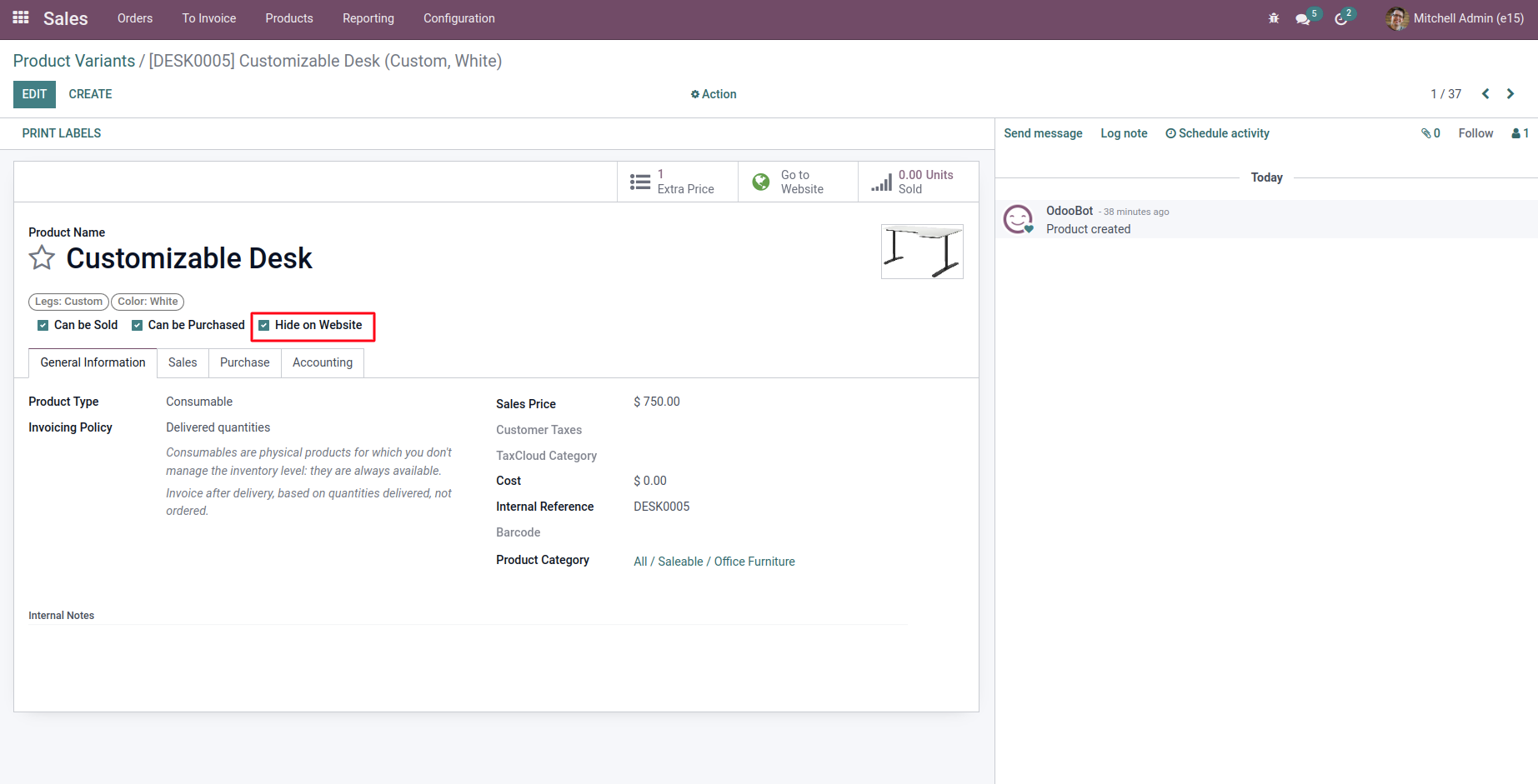Click Mitchell Admin user avatar
This screenshot has width=1538, height=784.
point(1397,18)
